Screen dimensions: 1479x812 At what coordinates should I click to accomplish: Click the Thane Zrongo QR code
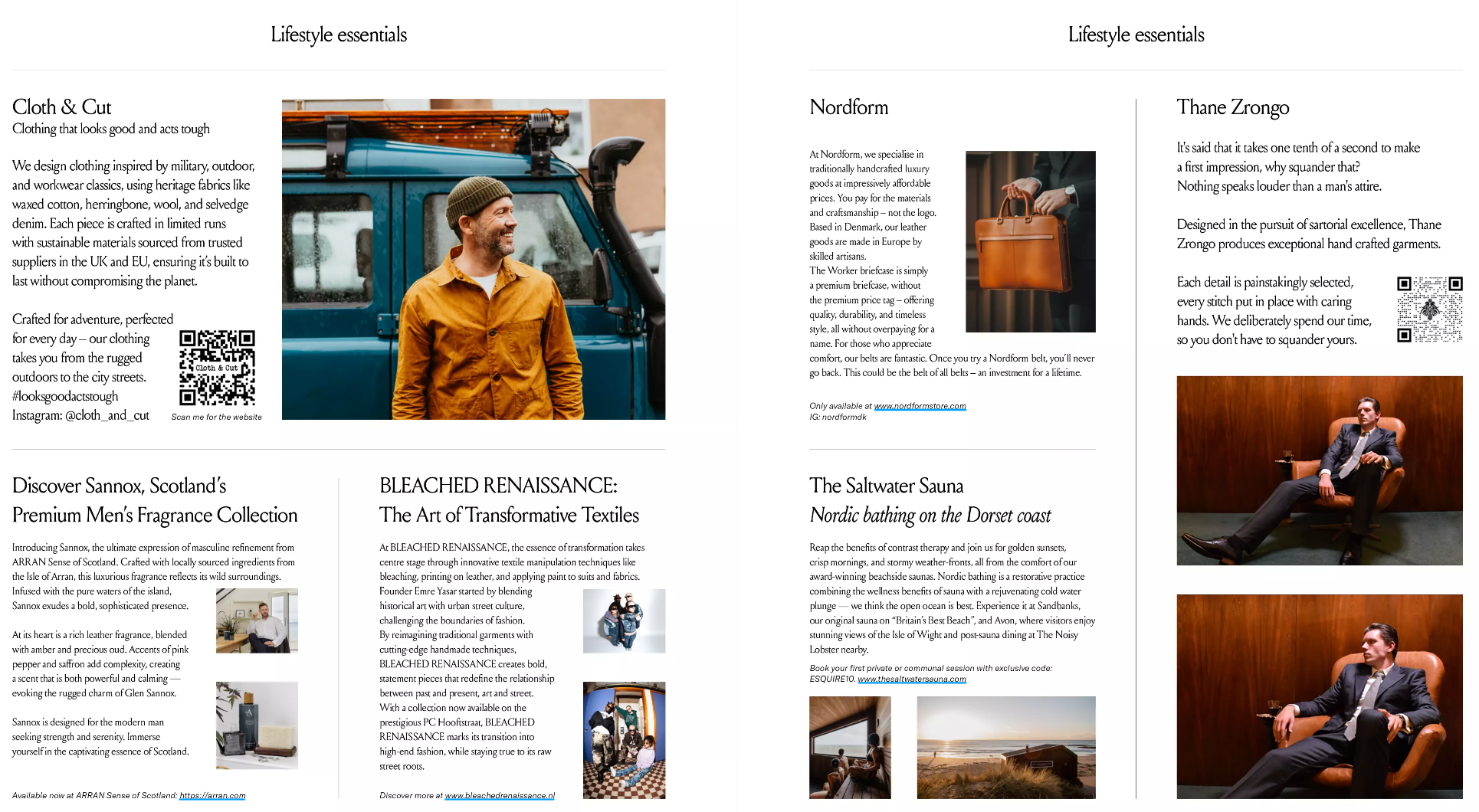(x=1429, y=309)
